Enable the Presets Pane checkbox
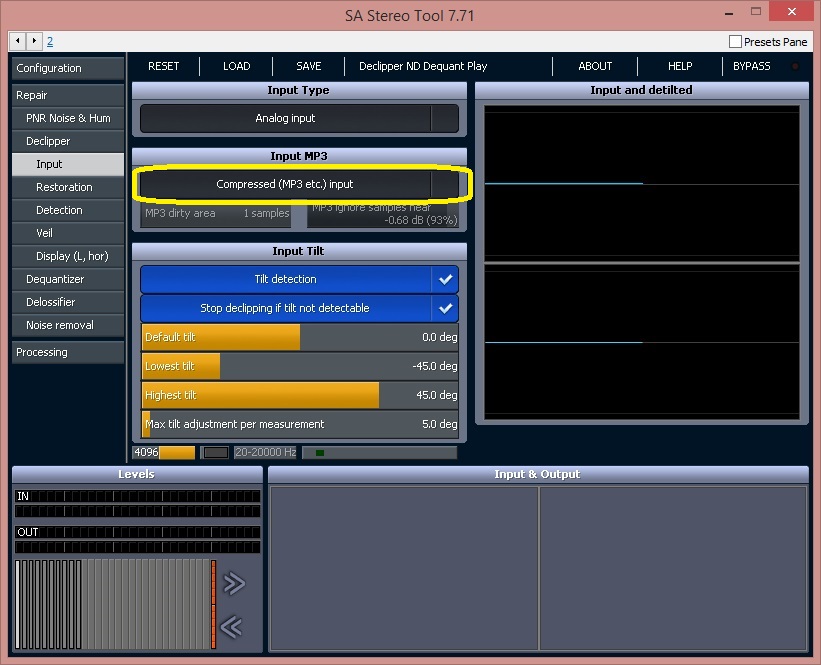The width and height of the screenshot is (821, 665). (735, 41)
